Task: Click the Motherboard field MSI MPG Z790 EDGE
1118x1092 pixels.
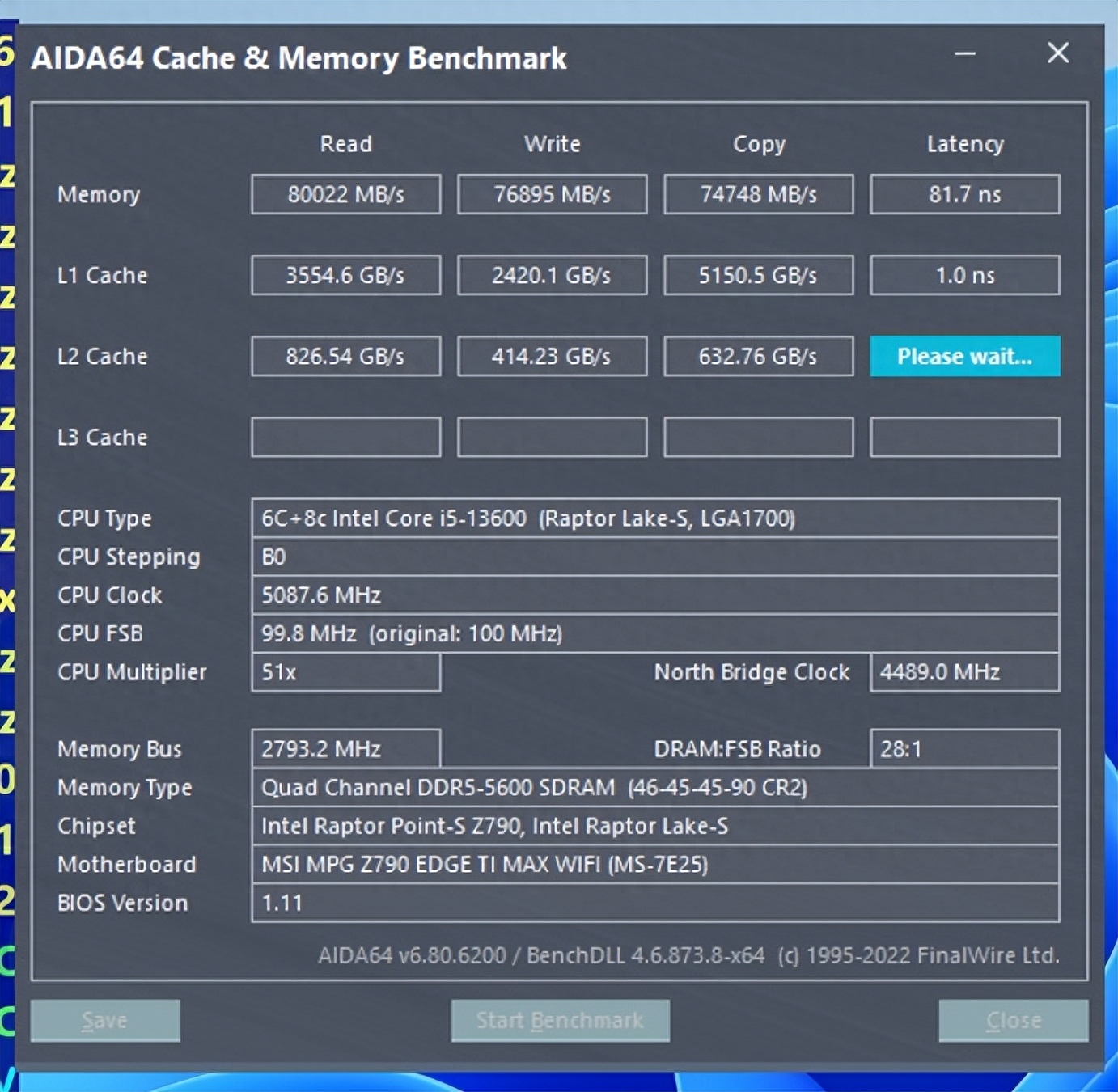Action: 655,864
